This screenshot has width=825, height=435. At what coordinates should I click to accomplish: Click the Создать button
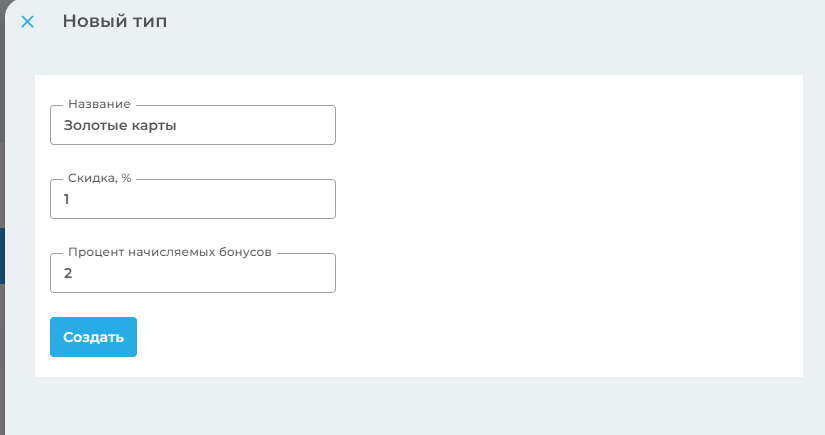[x=93, y=337]
